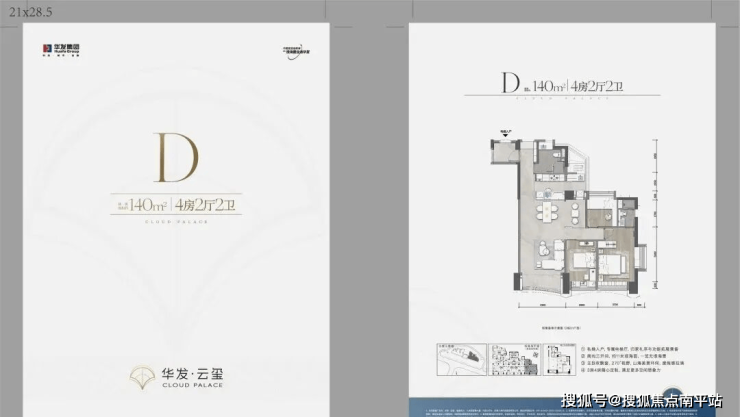This screenshot has height=417, width=740.
Task: Select feature line numbered ②
Action: (x=624, y=356)
